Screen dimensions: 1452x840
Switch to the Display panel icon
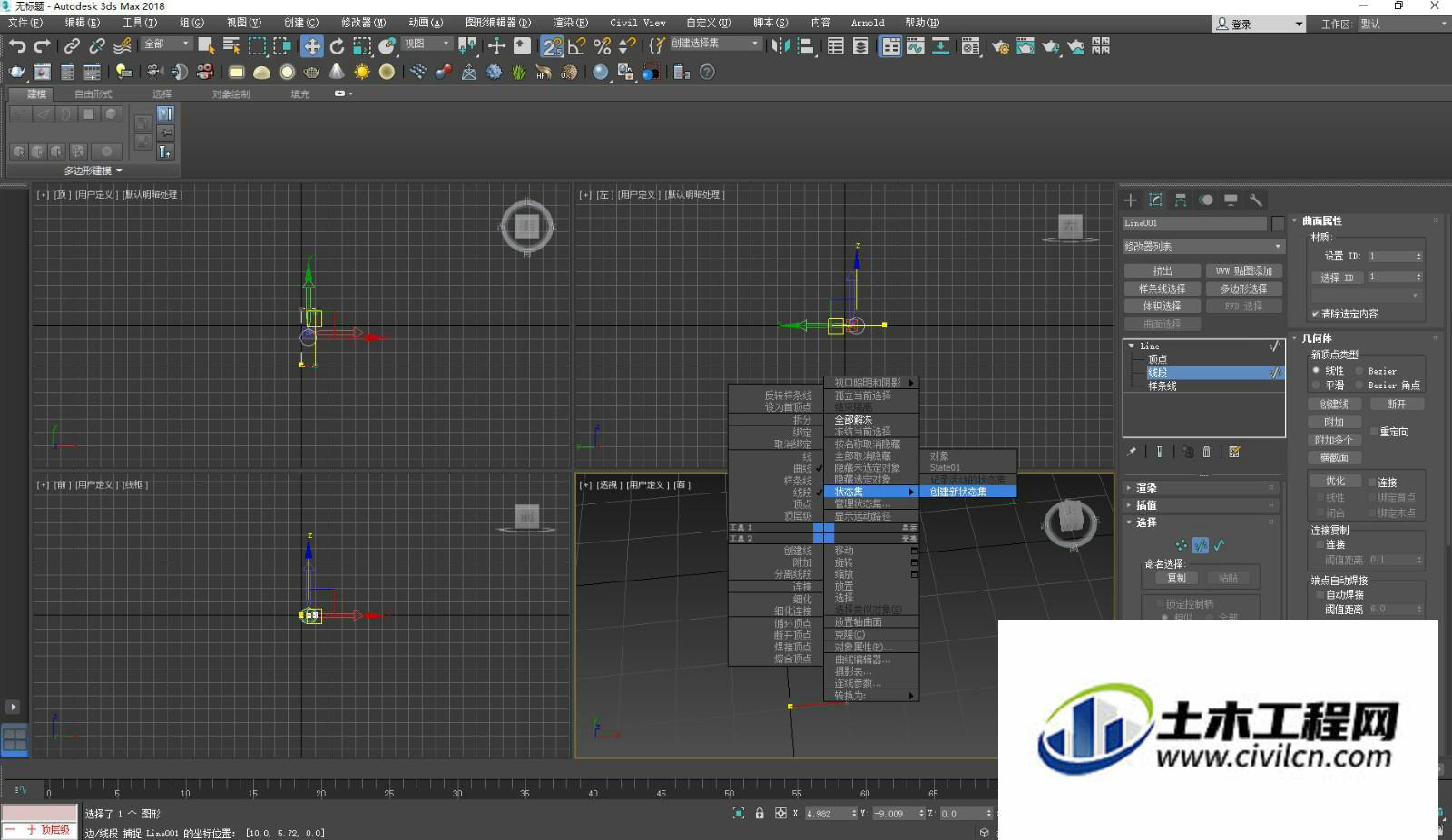coord(1231,200)
